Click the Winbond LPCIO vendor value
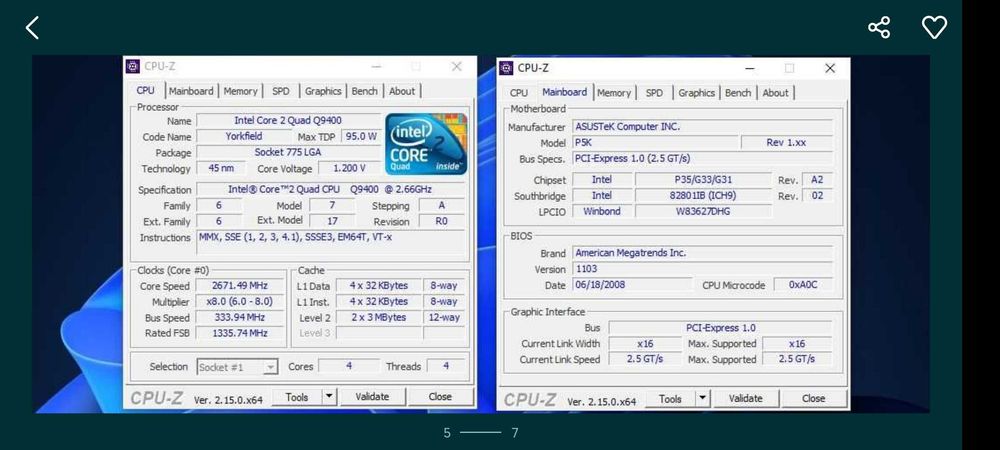The width and height of the screenshot is (1000, 450). [x=602, y=212]
